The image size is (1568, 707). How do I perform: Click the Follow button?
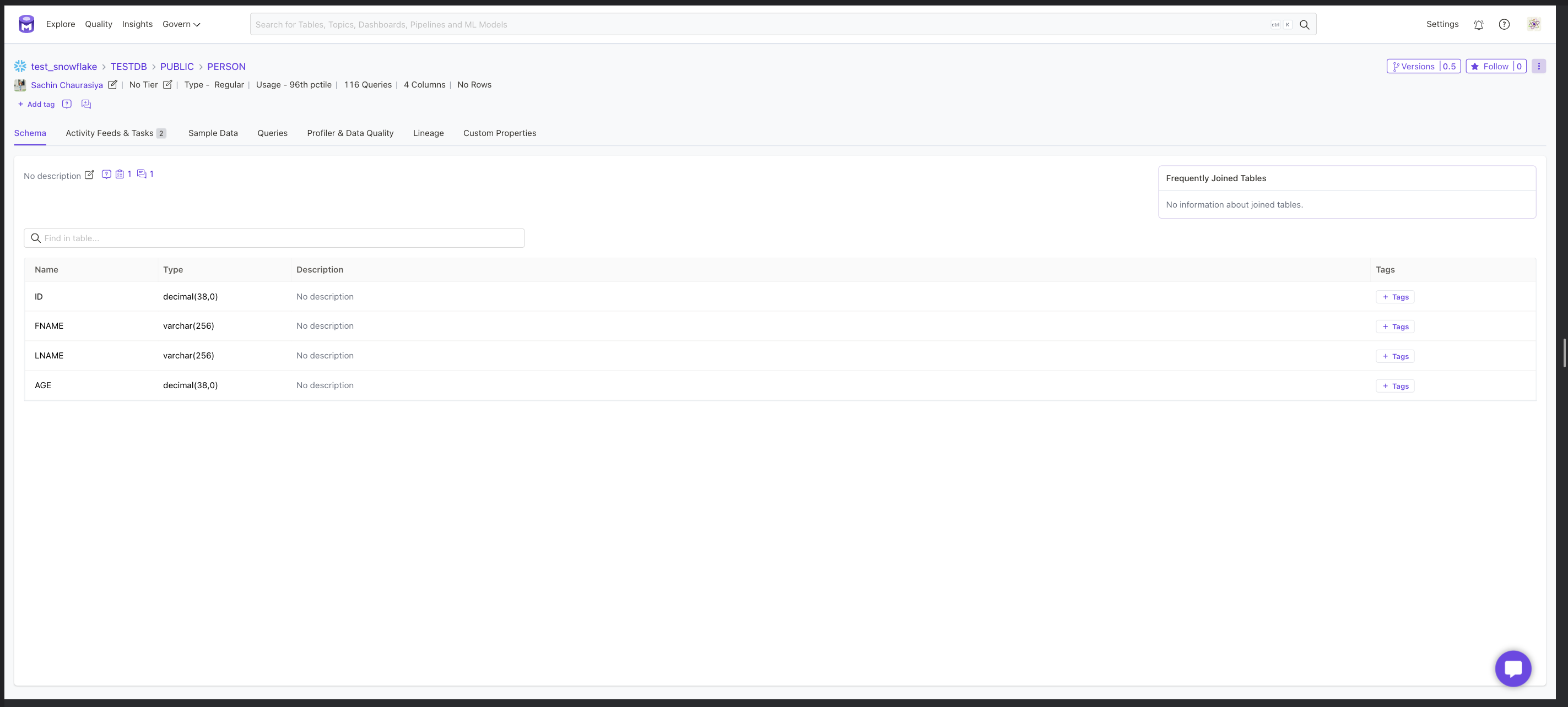coord(1496,66)
